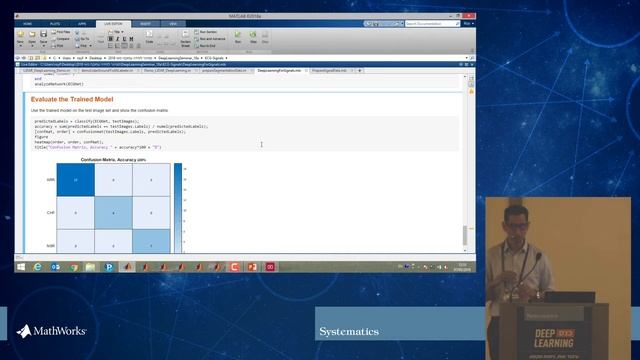Toggle Italic text formatting
Screen dimensions: 640x360
coord(118,39)
